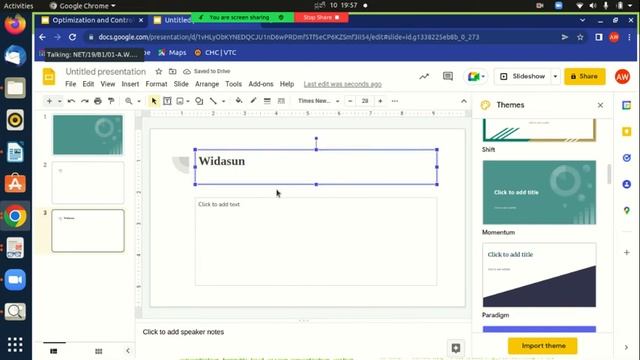The height and width of the screenshot is (360, 640).
Task: Open the Slideshow options dropdown arrow
Action: click(555, 76)
